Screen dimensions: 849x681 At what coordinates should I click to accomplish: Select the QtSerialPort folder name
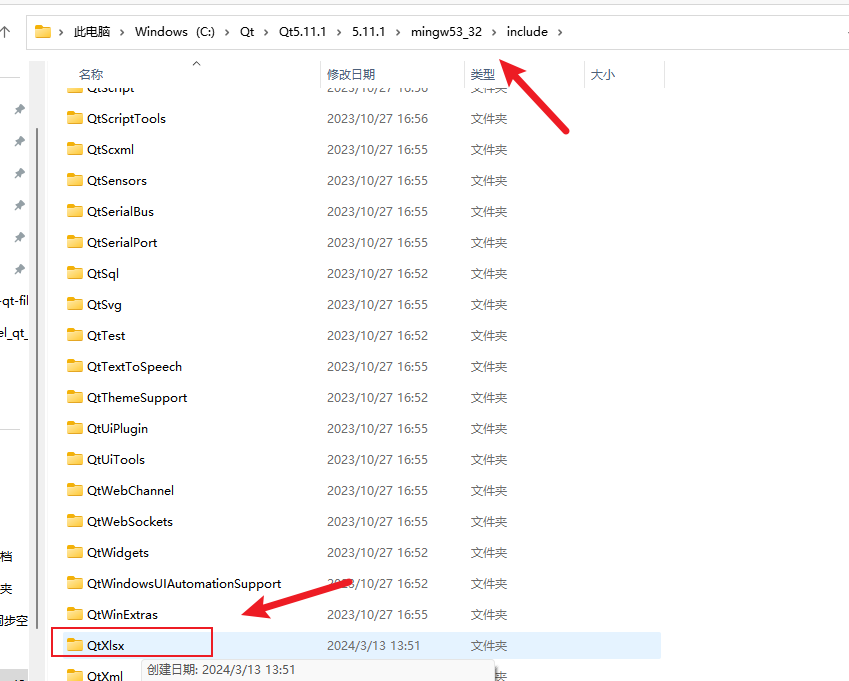(x=122, y=243)
